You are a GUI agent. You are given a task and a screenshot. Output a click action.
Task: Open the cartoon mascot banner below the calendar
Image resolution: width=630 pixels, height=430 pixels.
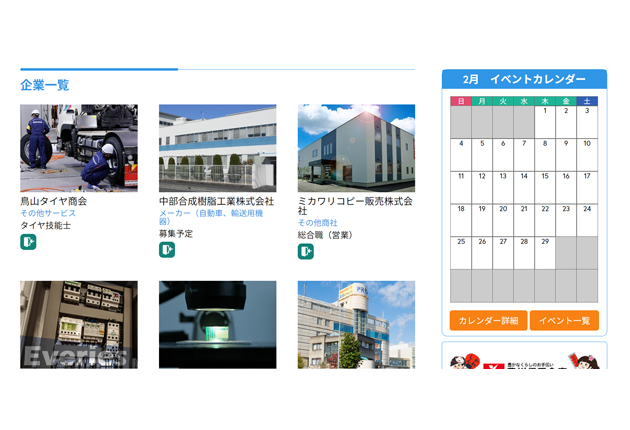[524, 361]
